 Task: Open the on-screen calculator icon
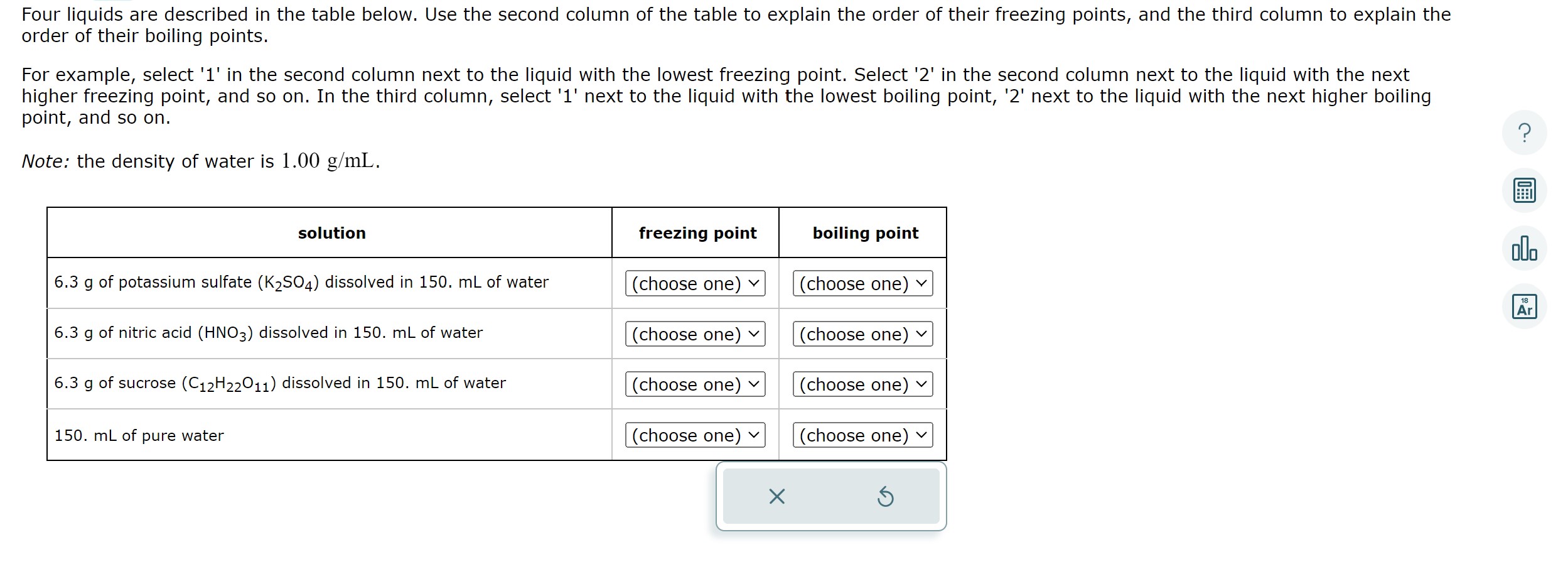pyautogui.click(x=1525, y=189)
